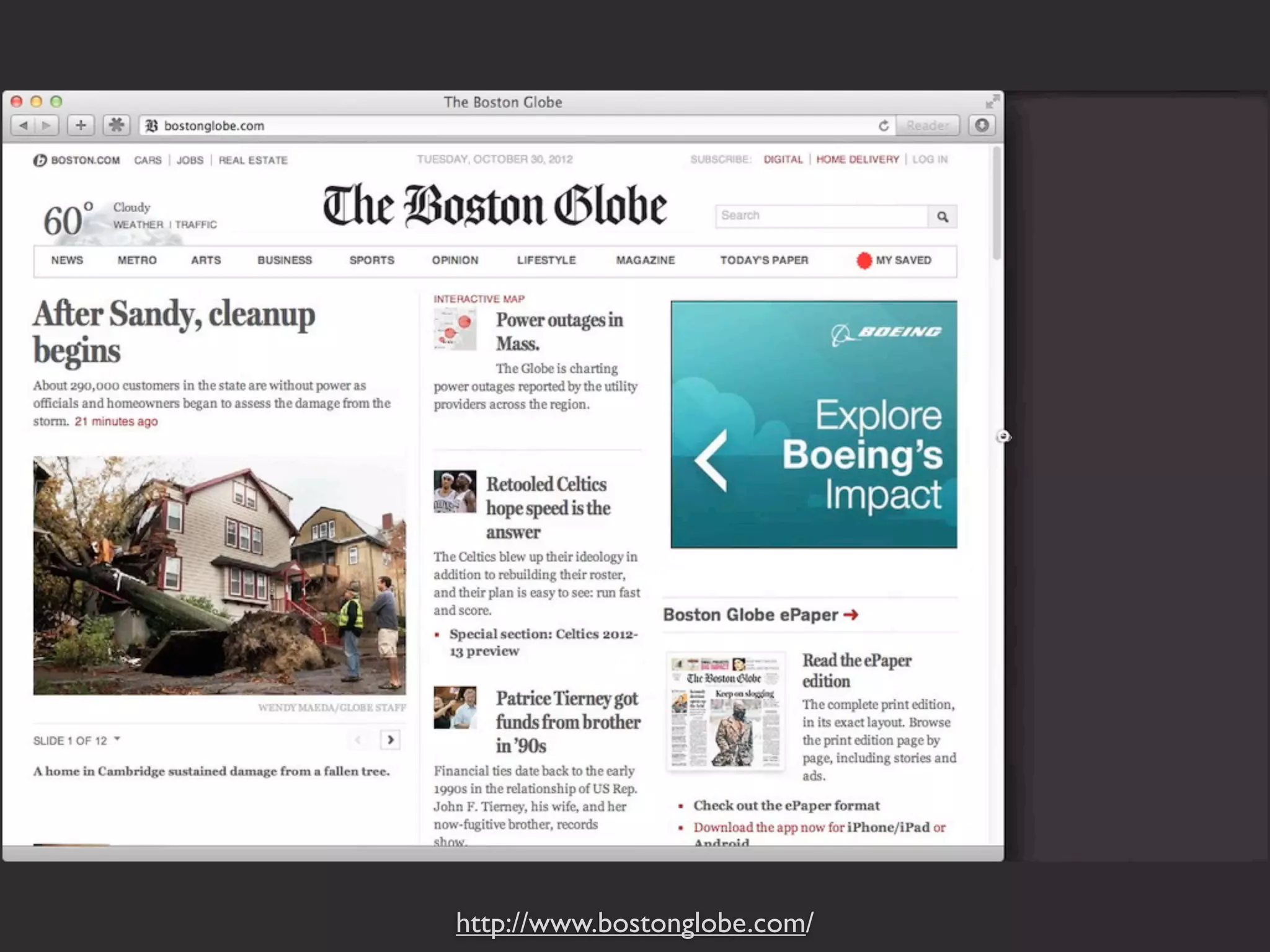Open the MY SAVED menu item
The width and height of the screenshot is (1270, 952).
pos(904,260)
